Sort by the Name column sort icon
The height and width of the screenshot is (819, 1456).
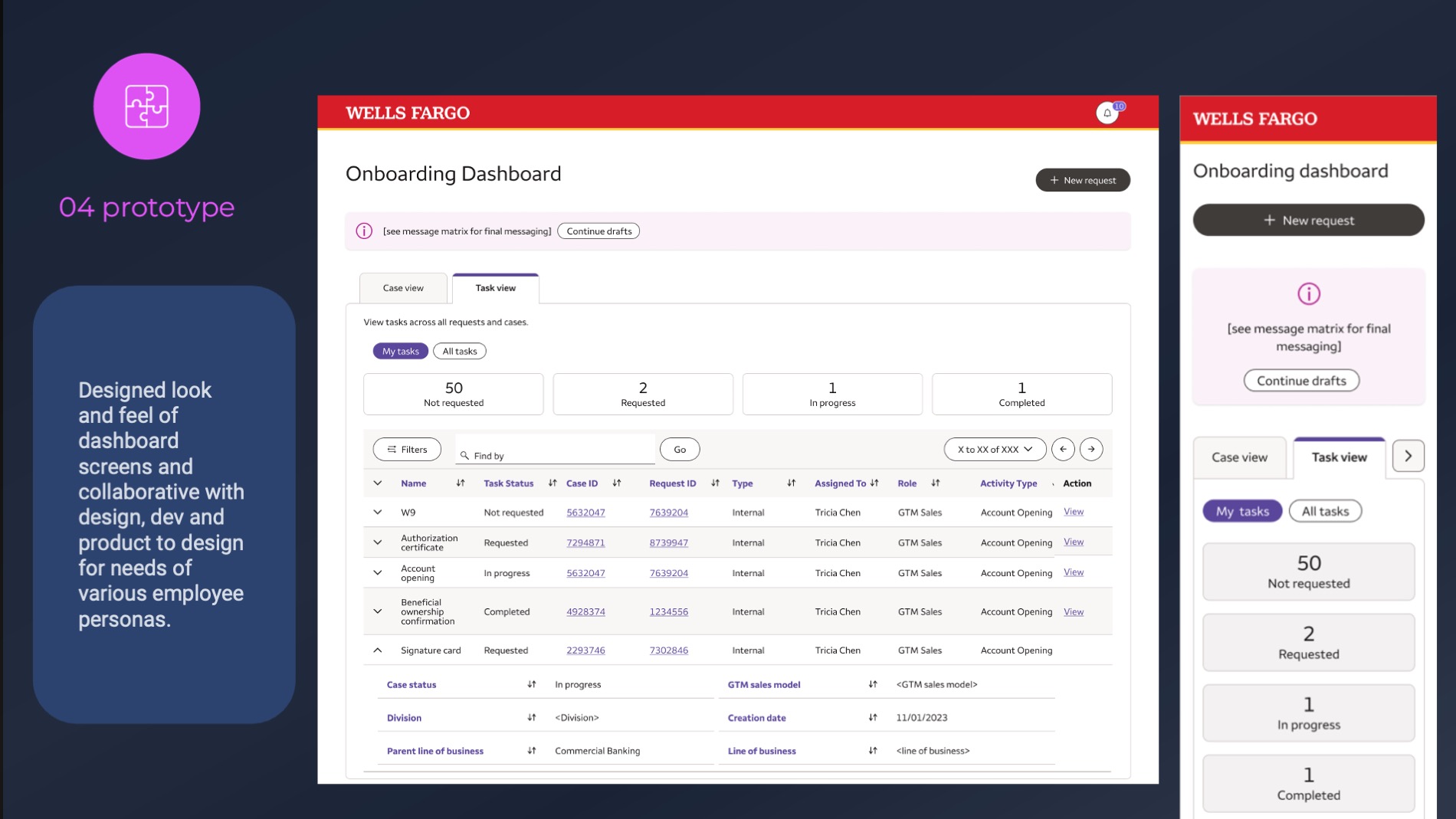tap(461, 483)
